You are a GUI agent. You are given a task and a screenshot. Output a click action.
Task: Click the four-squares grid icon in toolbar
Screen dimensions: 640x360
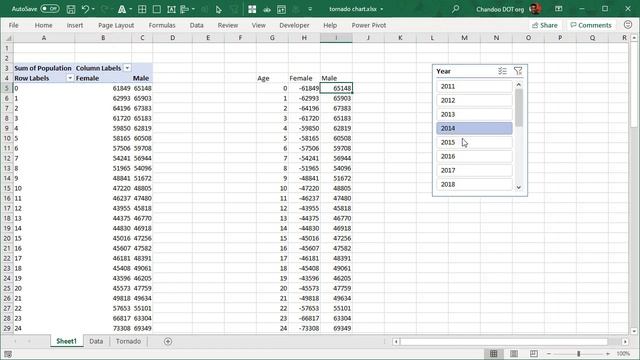click(252, 9)
